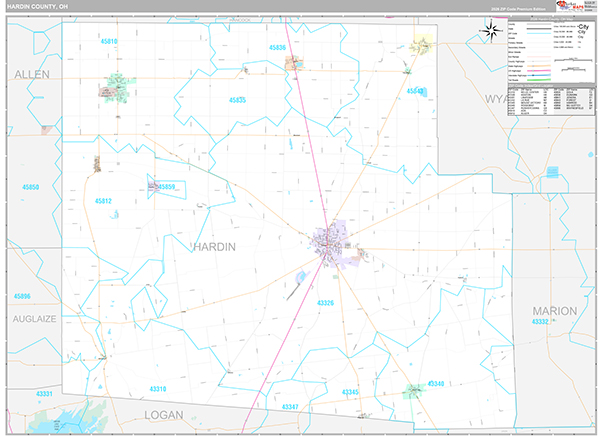600x436 pixels.
Task: Click ZIP code label 43345
Action: [350, 392]
